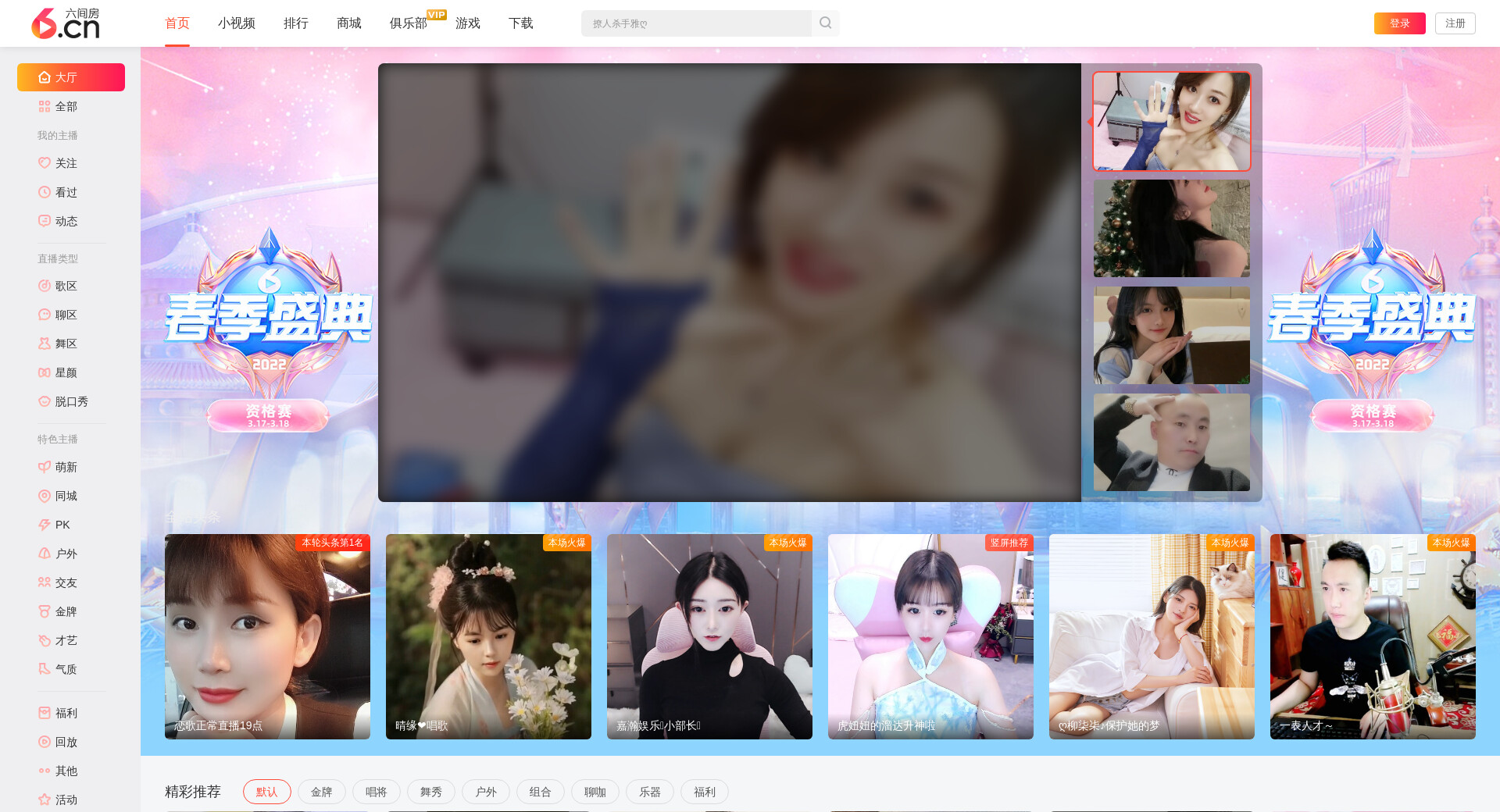Click the 登录 login button
Viewport: 1500px width, 812px height.
[x=1400, y=23]
